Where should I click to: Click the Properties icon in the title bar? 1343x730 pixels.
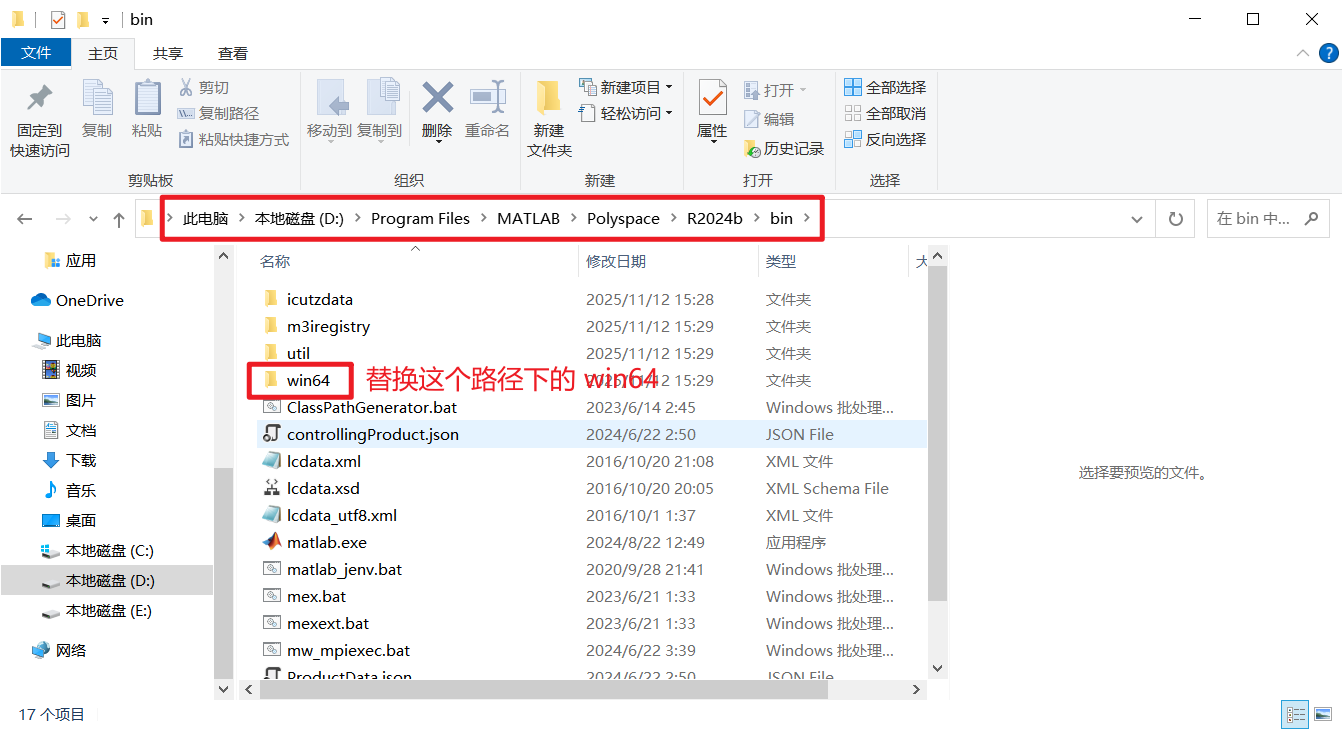tap(58, 19)
